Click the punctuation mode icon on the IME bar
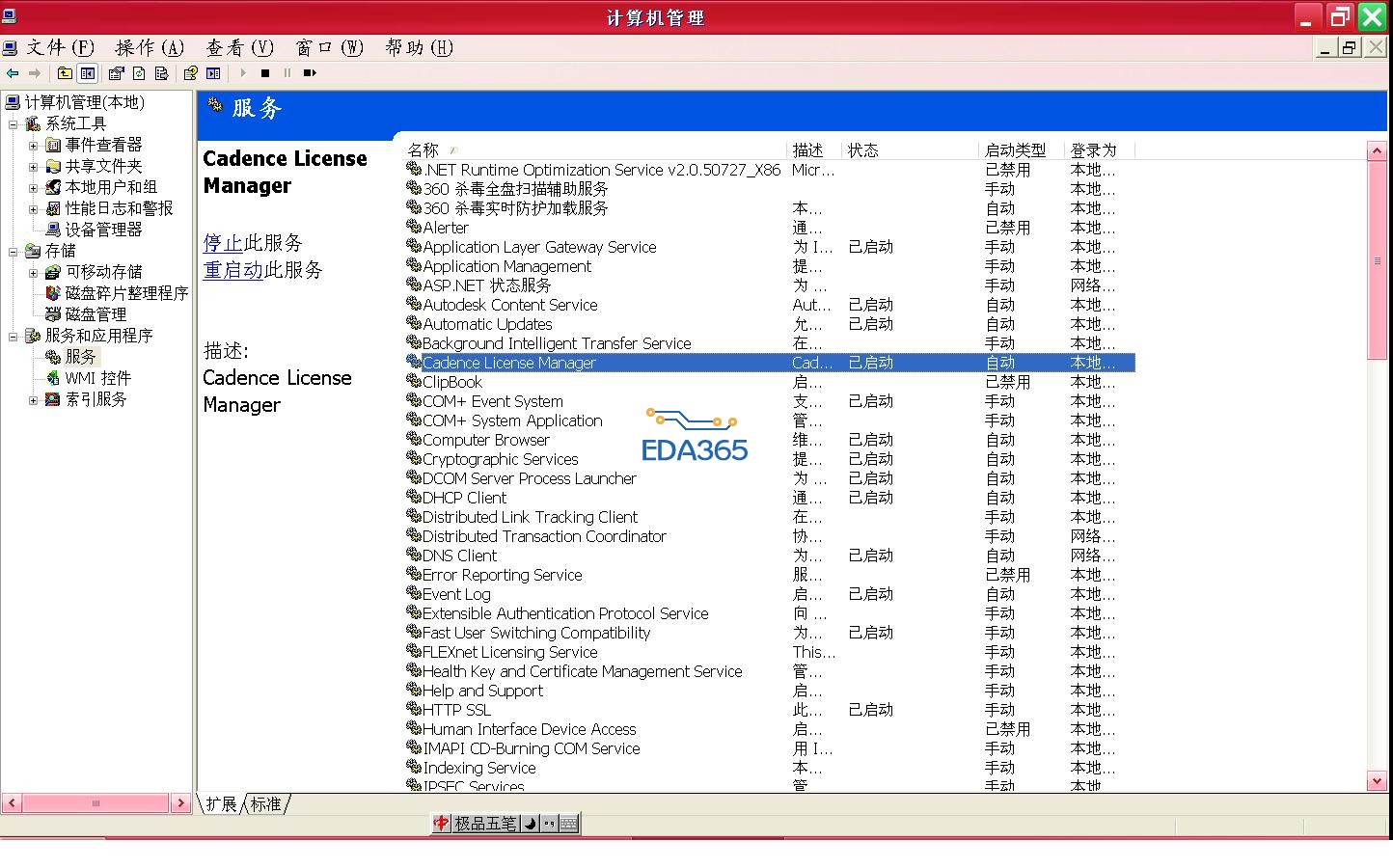The height and width of the screenshot is (868, 1393). (549, 824)
